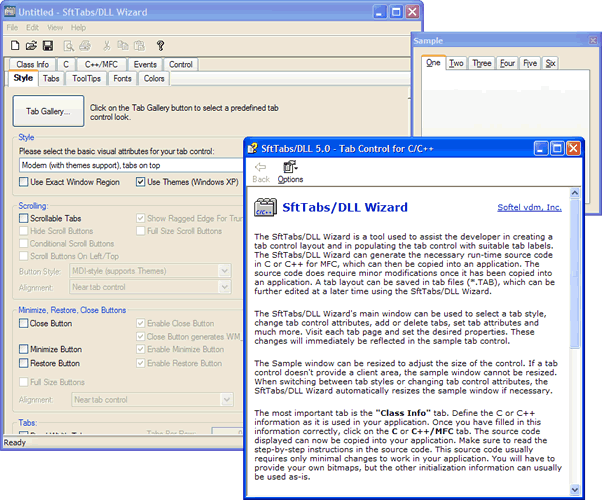Click the Help question mark icon

click(x=159, y=46)
